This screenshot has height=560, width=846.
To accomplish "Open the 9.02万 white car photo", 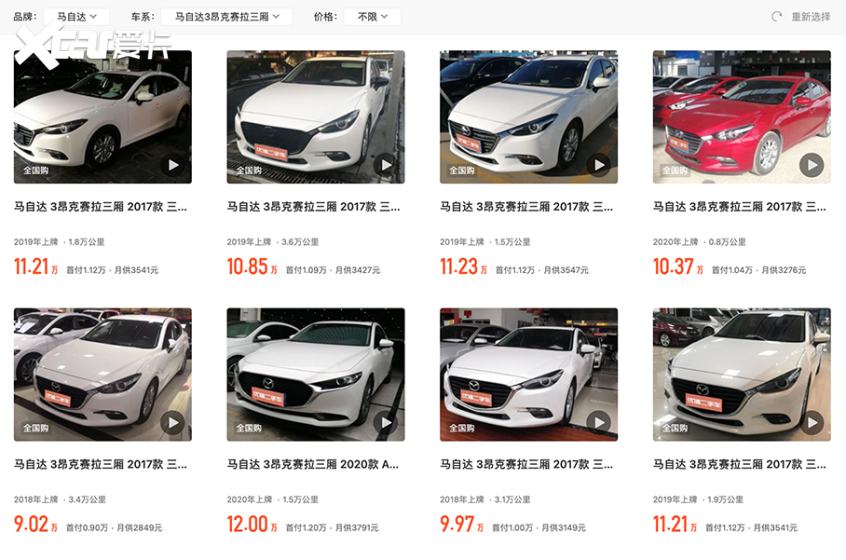I will pyautogui.click(x=103, y=374).
